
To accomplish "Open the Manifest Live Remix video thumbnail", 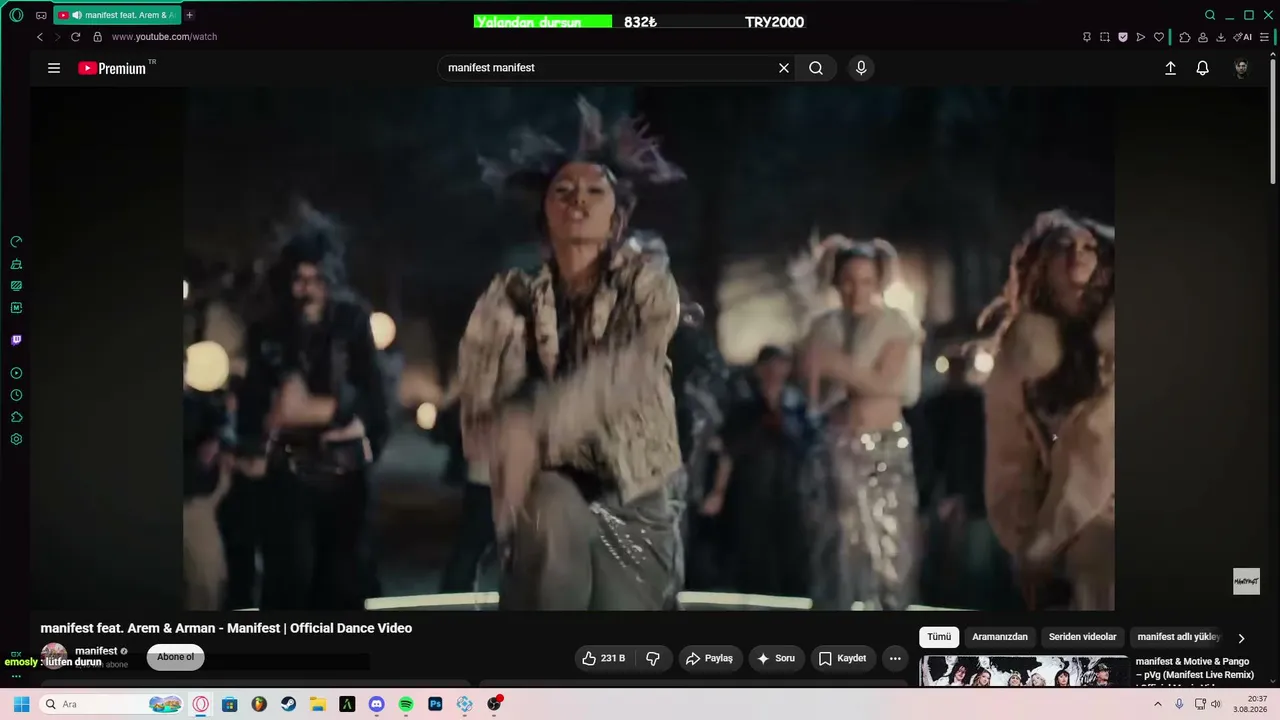I will [x=1024, y=671].
